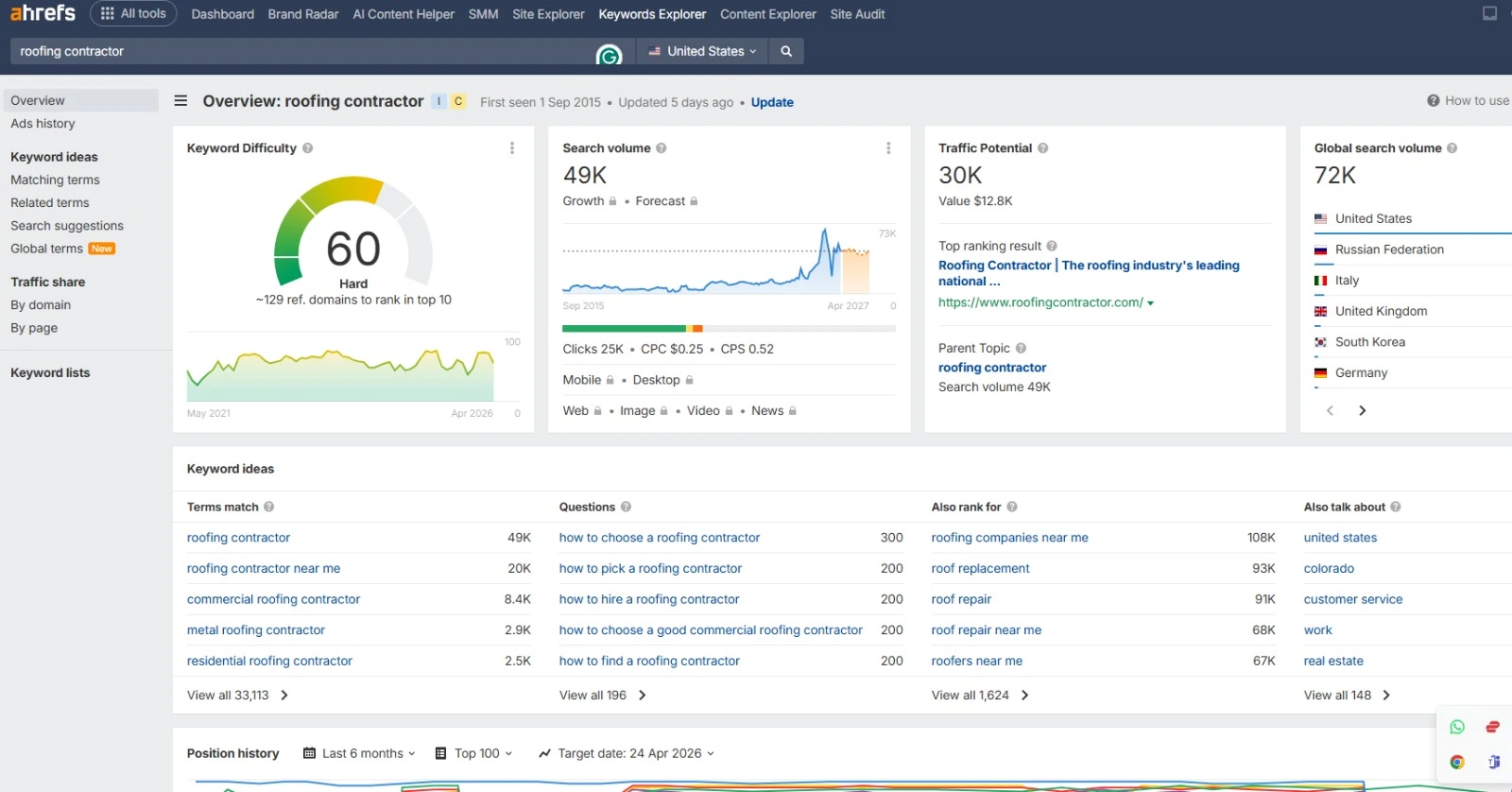
Task: Open Keyword Difficulty card options menu
Action: click(512, 148)
